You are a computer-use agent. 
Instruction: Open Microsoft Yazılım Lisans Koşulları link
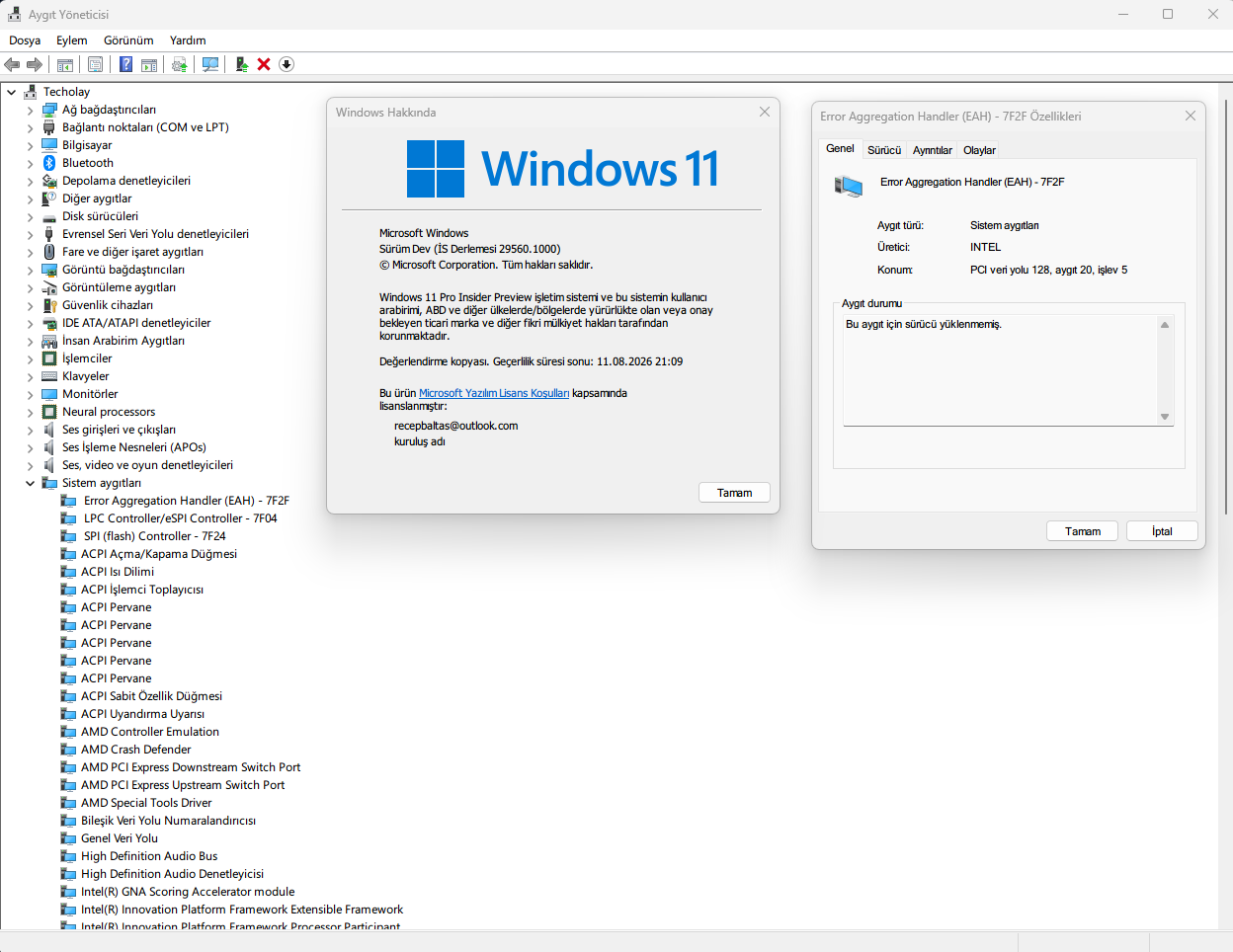[494, 393]
